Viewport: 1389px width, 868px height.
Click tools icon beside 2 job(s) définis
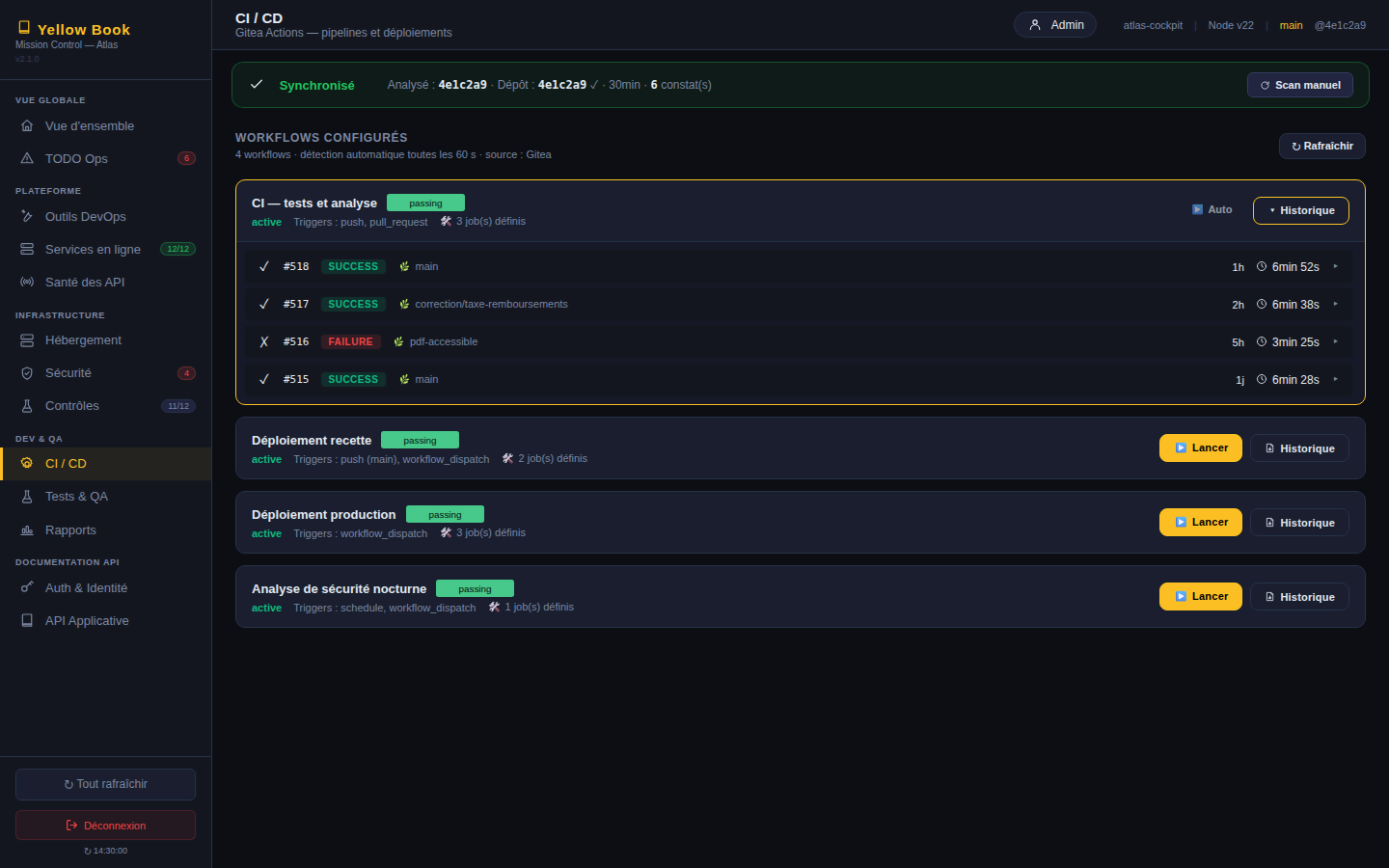point(507,458)
